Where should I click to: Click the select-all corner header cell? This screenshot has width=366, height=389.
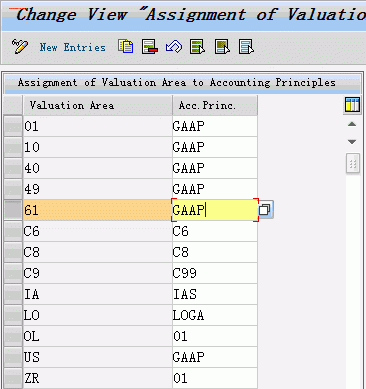coord(13,105)
